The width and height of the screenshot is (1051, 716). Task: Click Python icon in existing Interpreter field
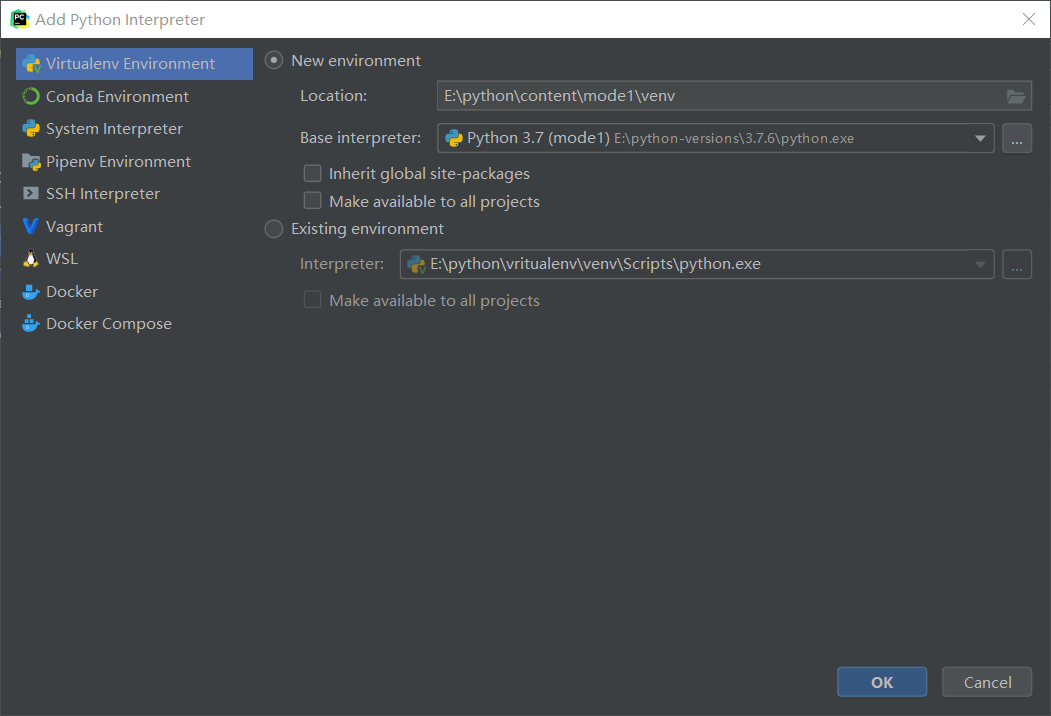point(416,264)
